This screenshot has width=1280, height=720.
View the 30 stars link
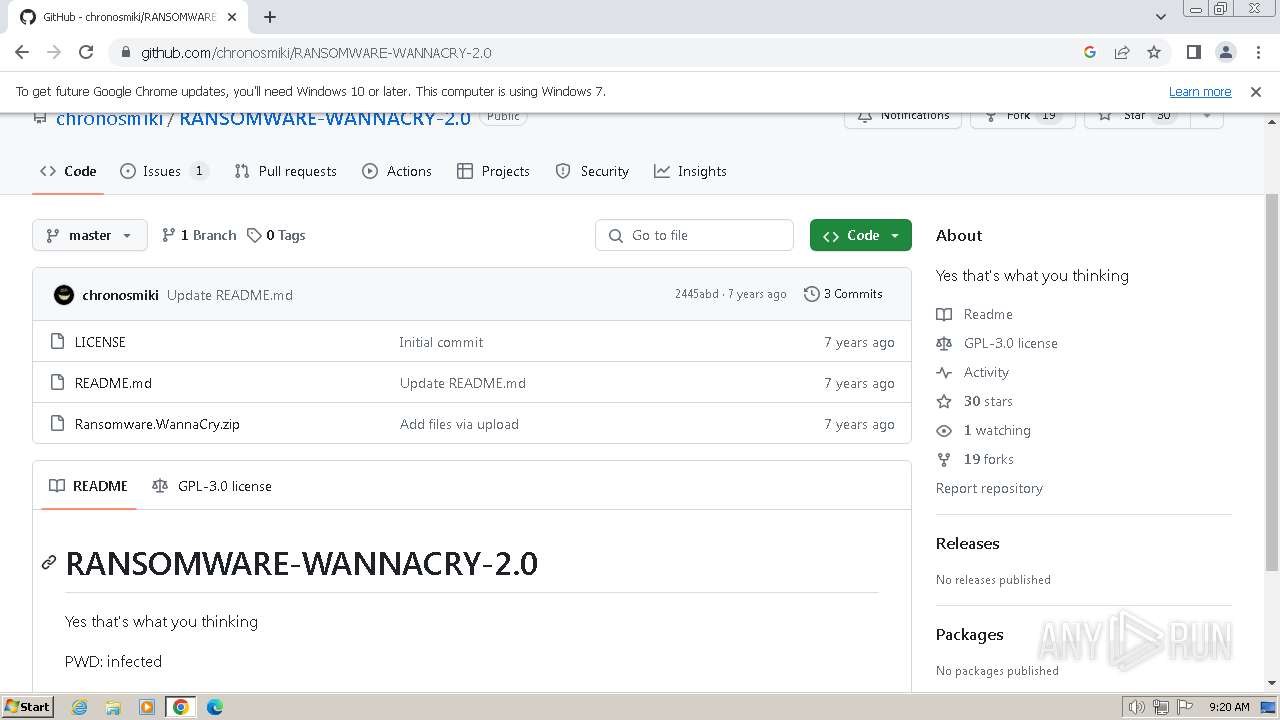[x=975, y=401]
